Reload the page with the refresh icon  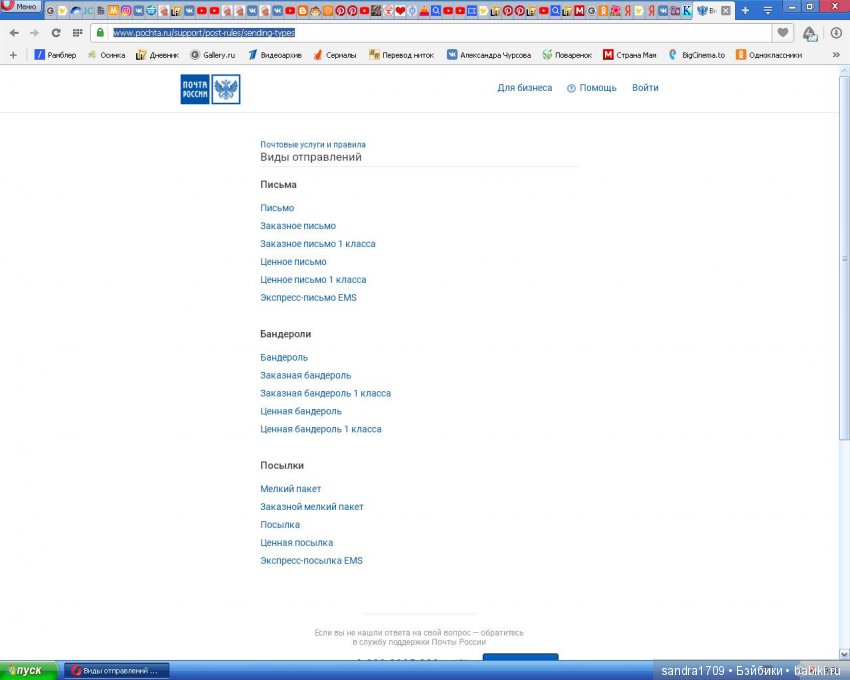point(57,32)
